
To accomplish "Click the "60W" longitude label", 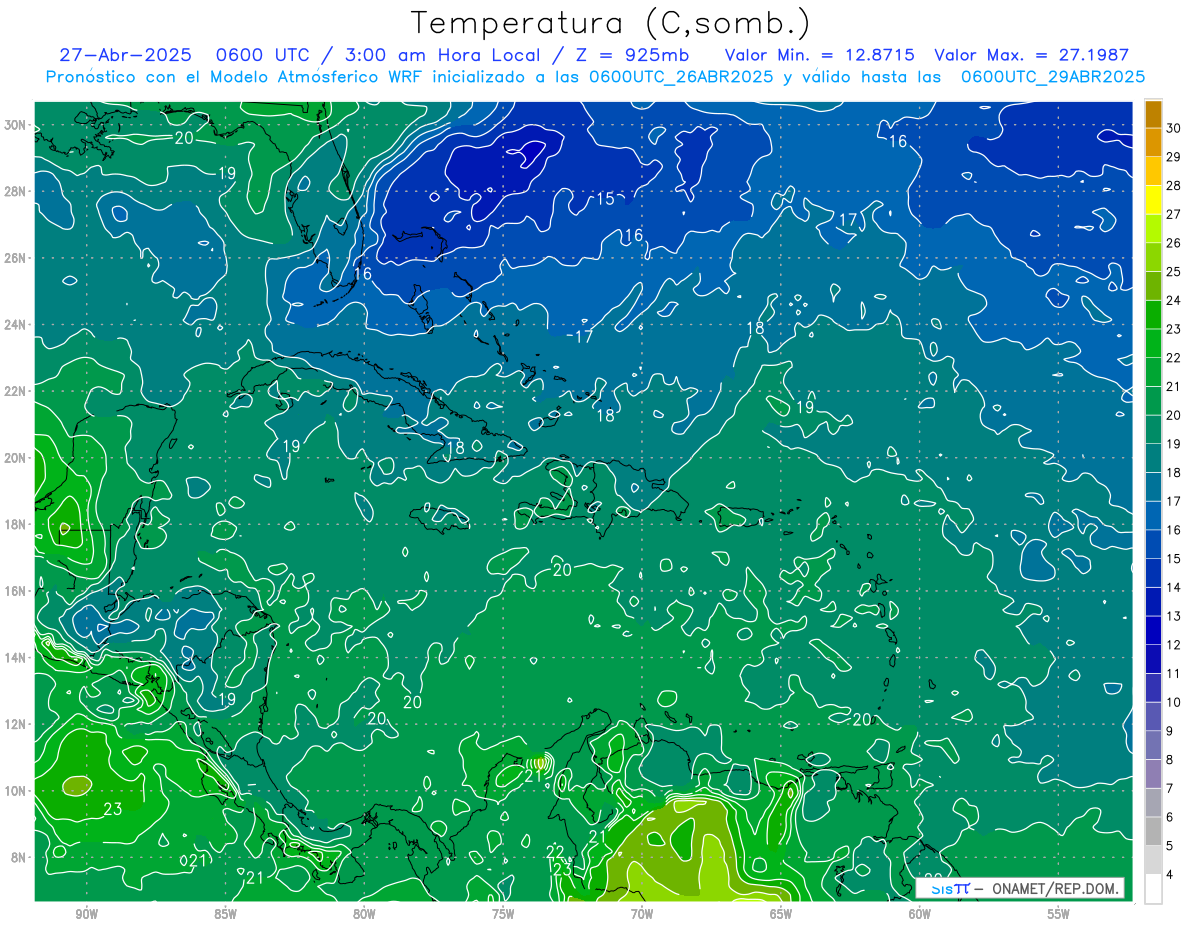I will 920,914.
